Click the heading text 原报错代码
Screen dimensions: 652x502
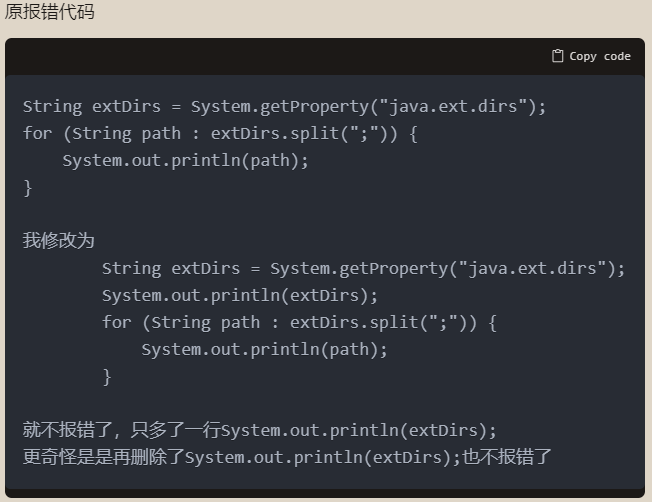(49, 12)
